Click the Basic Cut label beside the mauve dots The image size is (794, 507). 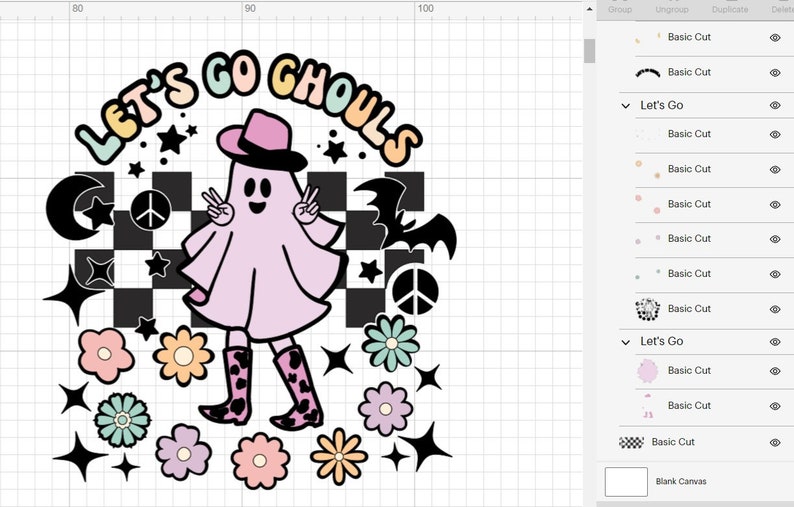click(x=689, y=238)
